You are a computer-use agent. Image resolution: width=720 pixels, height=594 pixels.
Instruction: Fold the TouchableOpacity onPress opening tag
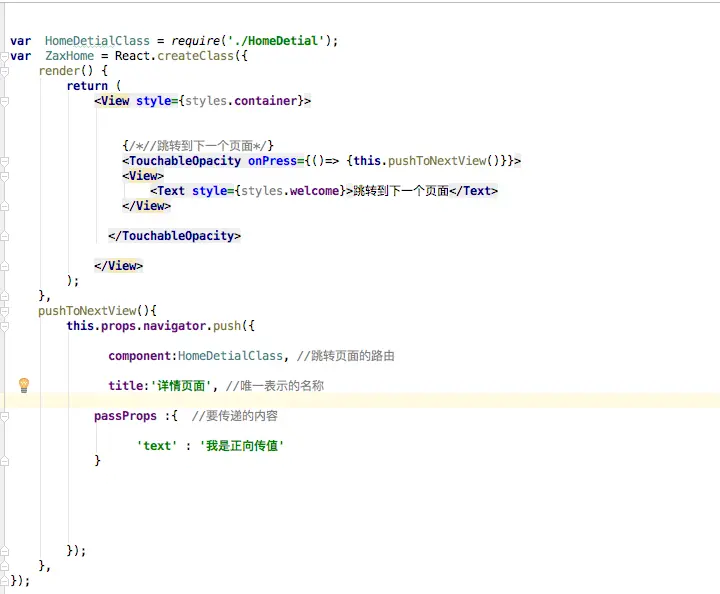pyautogui.click(x=4, y=161)
